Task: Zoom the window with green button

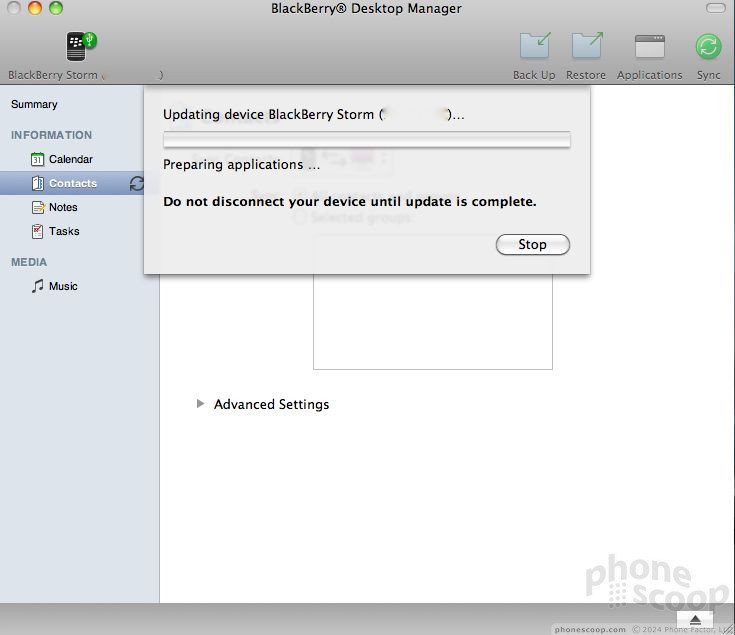Action: [56, 8]
